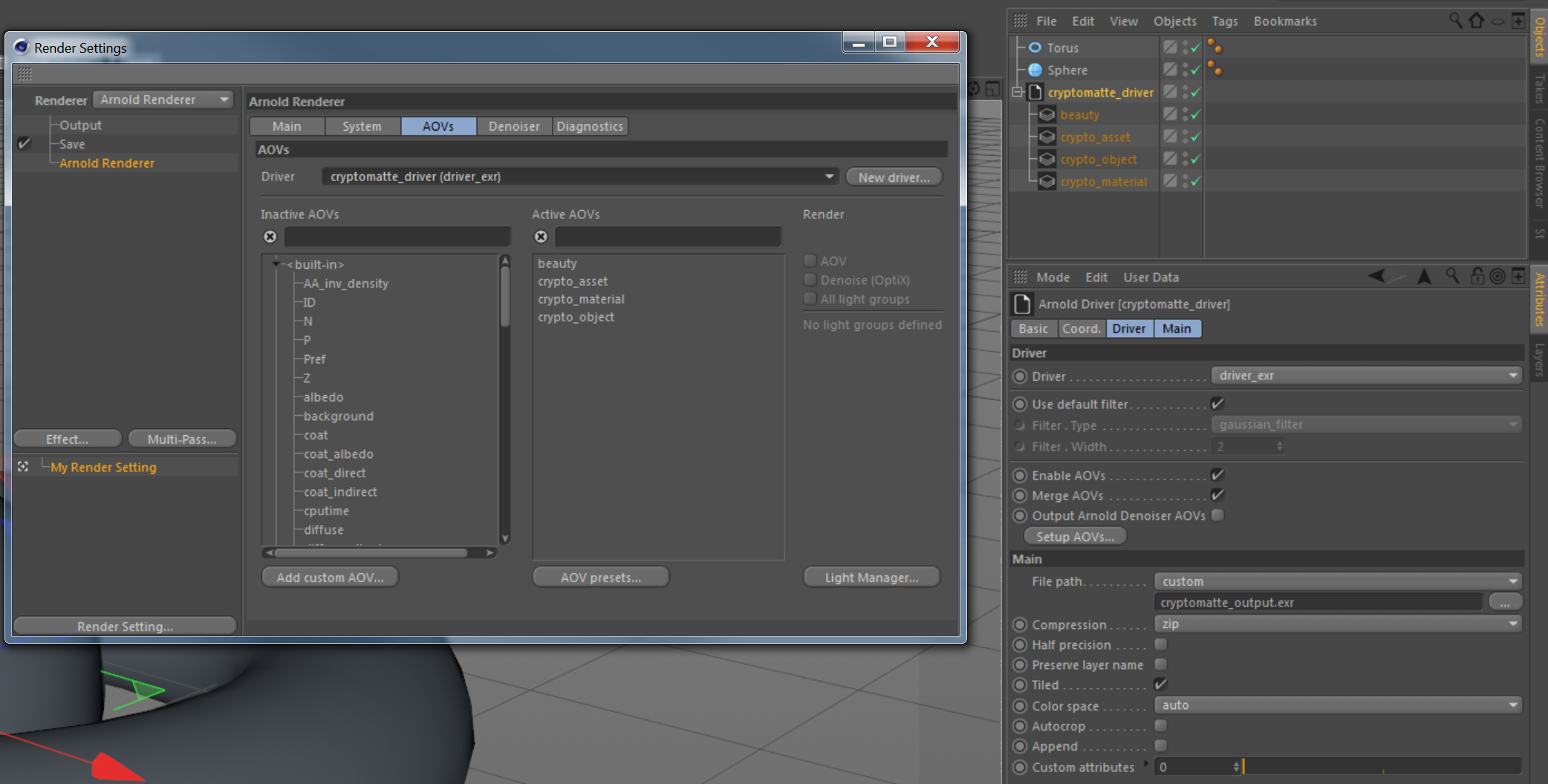The width and height of the screenshot is (1548, 784).
Task: Uncheck the Tiled checkbox
Action: [1161, 685]
